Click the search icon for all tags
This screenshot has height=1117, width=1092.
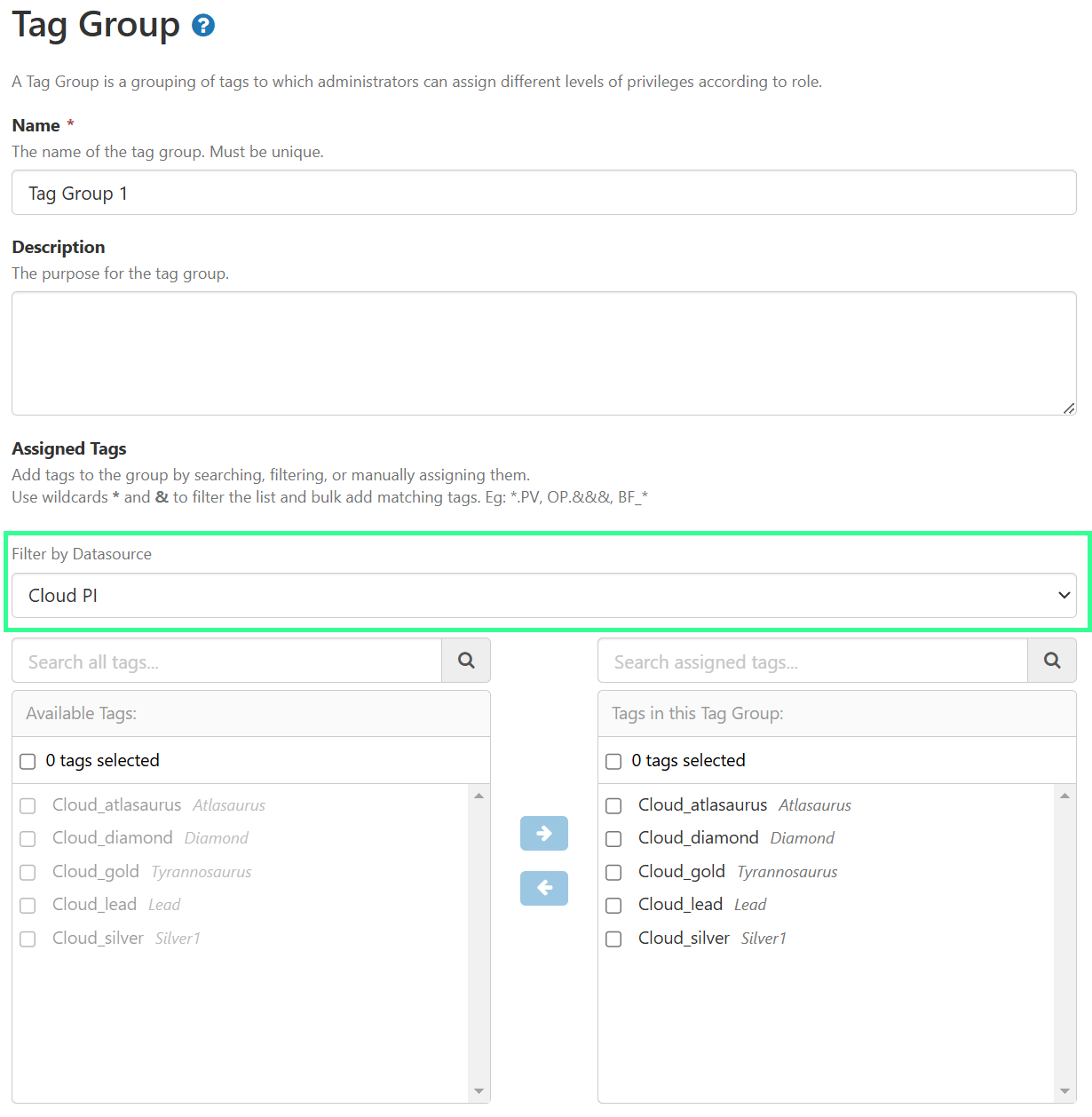point(465,661)
